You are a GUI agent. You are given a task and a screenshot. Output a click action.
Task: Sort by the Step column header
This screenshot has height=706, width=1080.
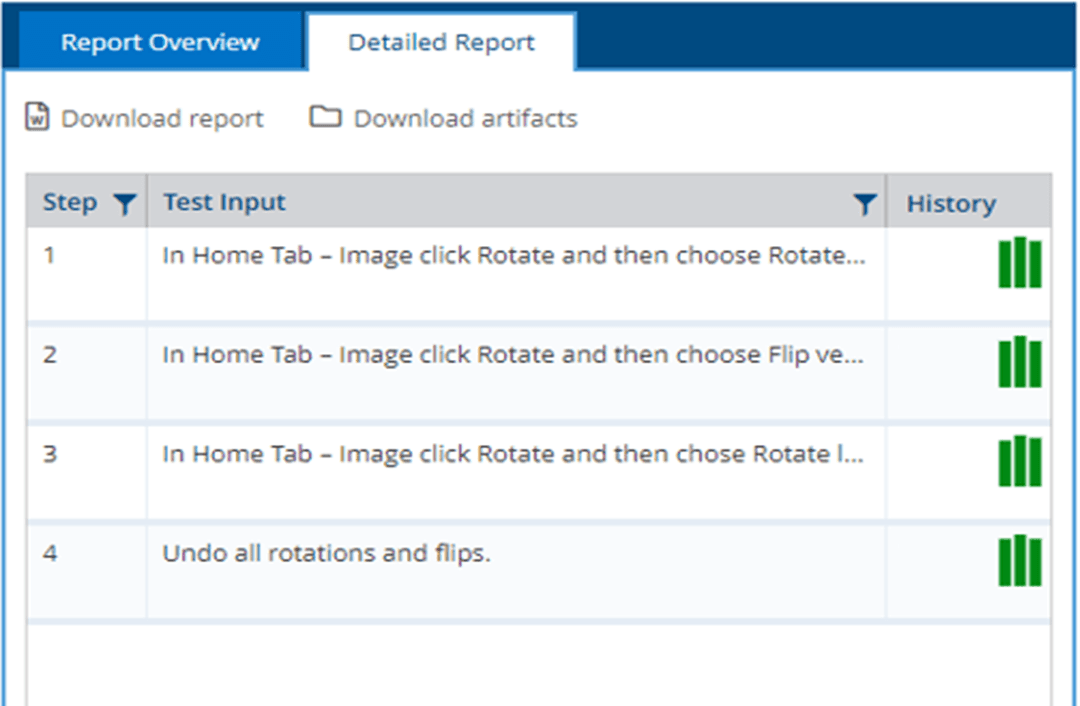pyautogui.click(x=70, y=203)
